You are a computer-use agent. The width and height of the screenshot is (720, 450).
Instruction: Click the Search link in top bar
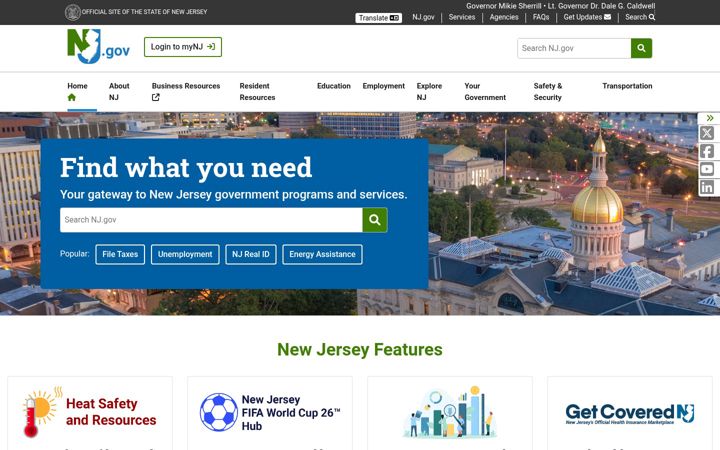tap(640, 17)
